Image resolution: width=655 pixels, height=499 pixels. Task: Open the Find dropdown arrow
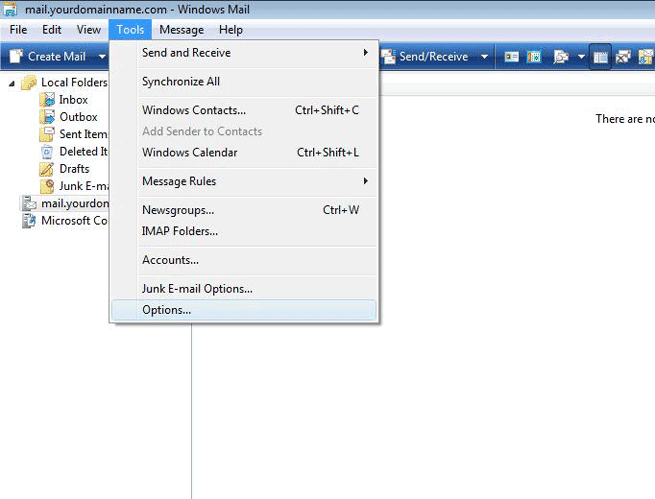(581, 56)
